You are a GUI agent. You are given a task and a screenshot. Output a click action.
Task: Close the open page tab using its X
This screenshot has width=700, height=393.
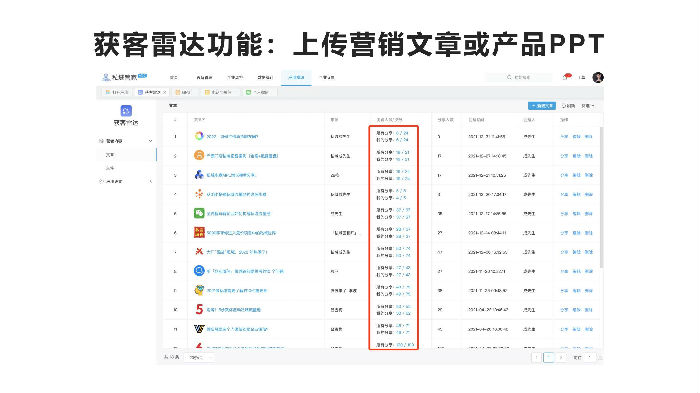click(x=164, y=92)
